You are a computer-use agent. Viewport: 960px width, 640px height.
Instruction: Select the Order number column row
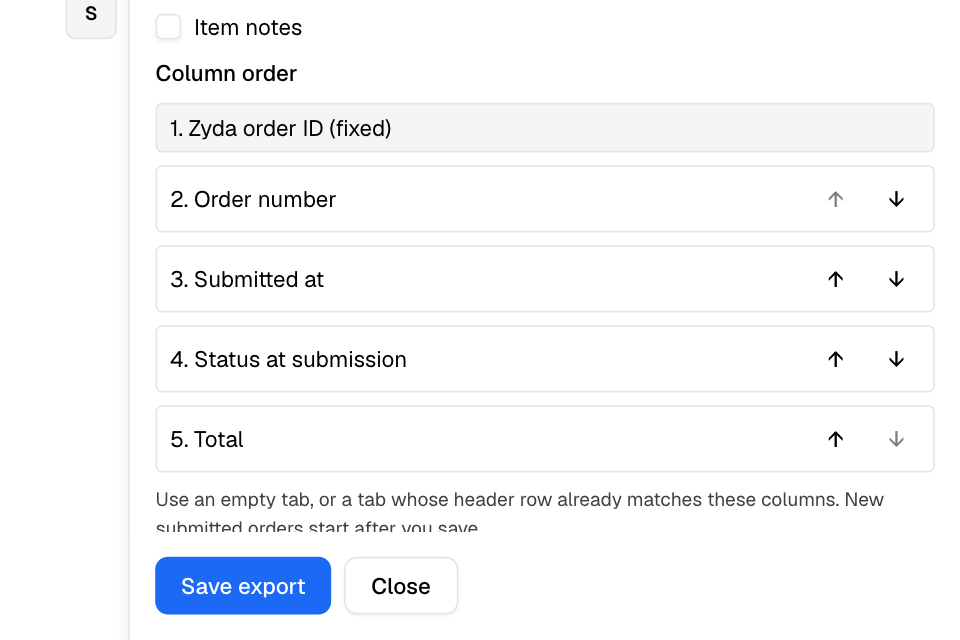pos(545,199)
